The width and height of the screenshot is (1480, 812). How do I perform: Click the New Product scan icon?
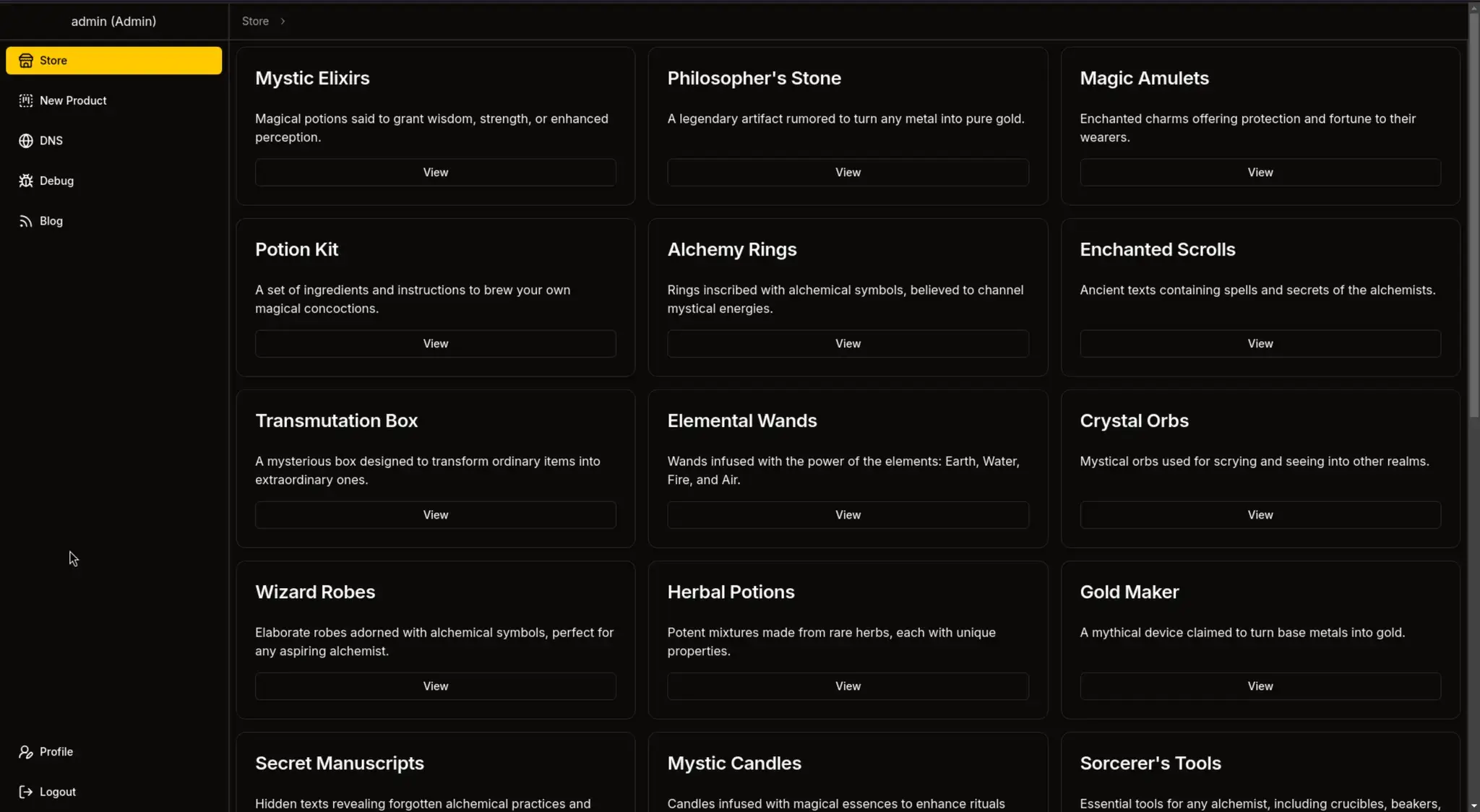pyautogui.click(x=26, y=101)
